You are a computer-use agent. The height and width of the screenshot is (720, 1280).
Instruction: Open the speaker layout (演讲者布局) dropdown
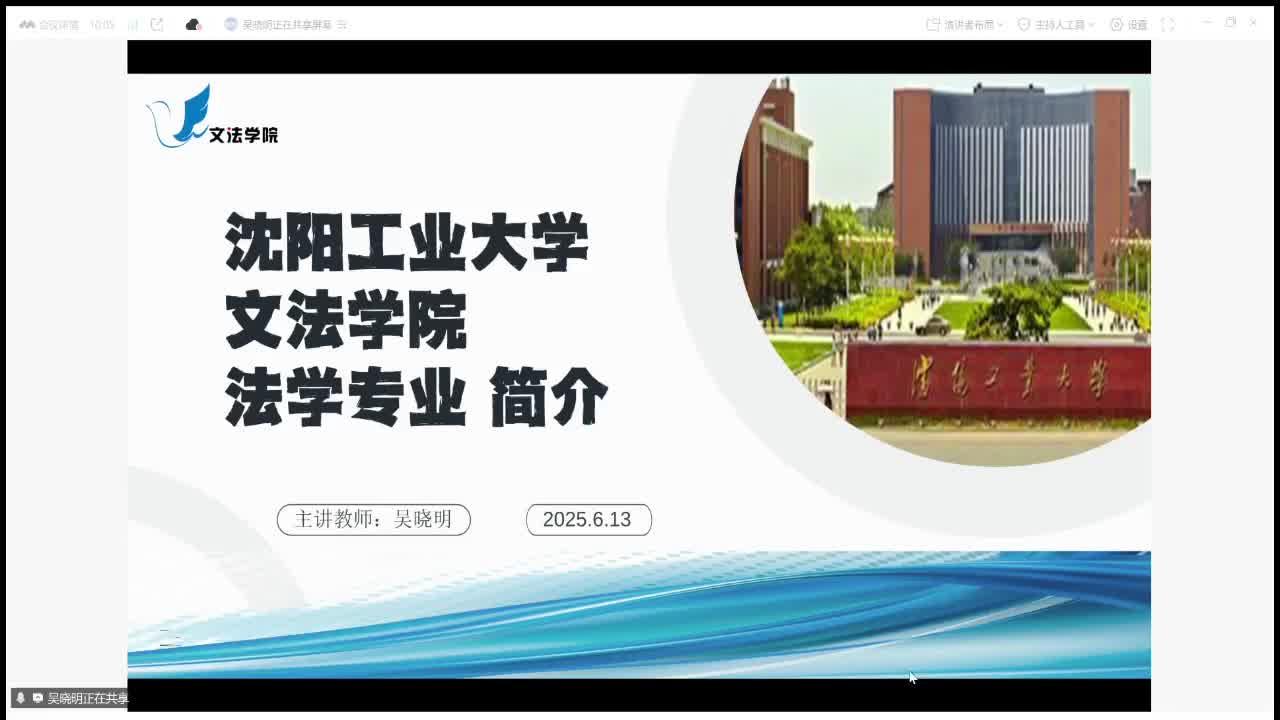coord(965,25)
